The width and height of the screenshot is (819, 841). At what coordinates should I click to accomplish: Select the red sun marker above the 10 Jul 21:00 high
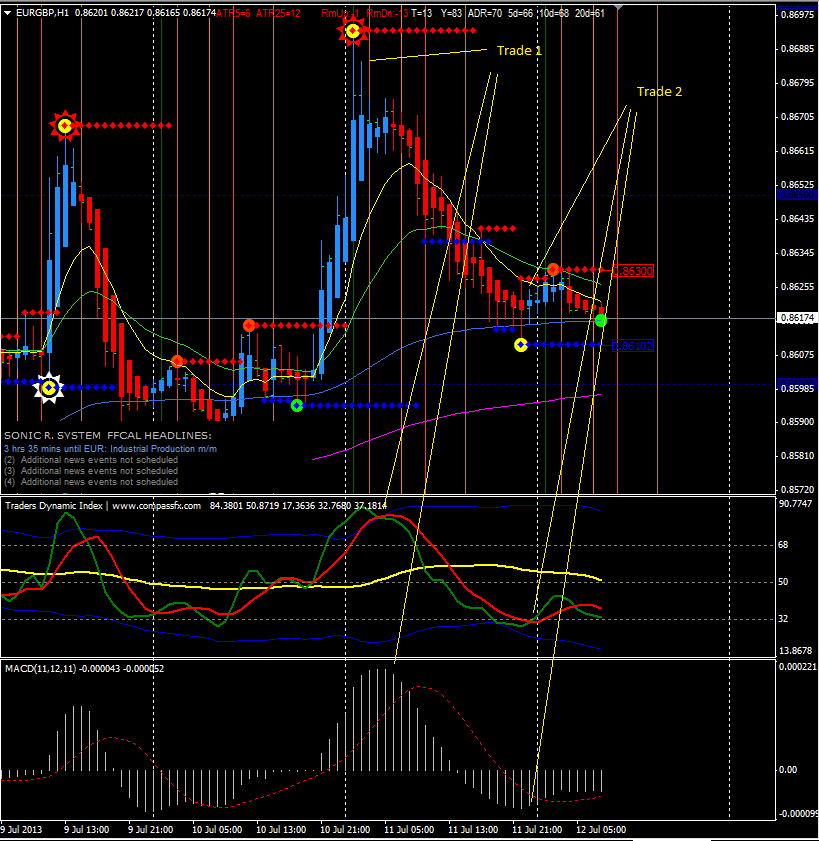tap(353, 31)
